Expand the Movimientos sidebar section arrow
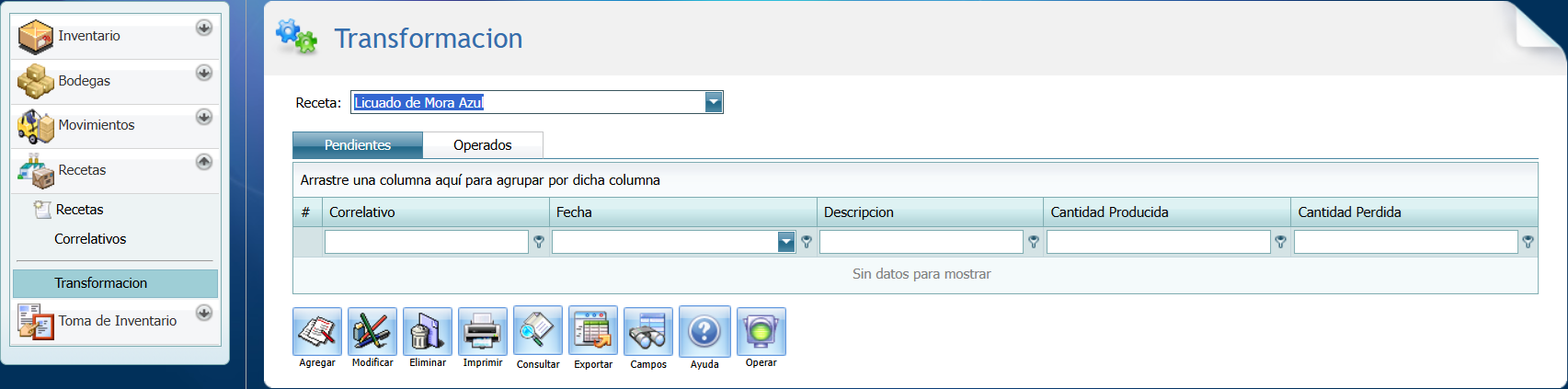 204,117
